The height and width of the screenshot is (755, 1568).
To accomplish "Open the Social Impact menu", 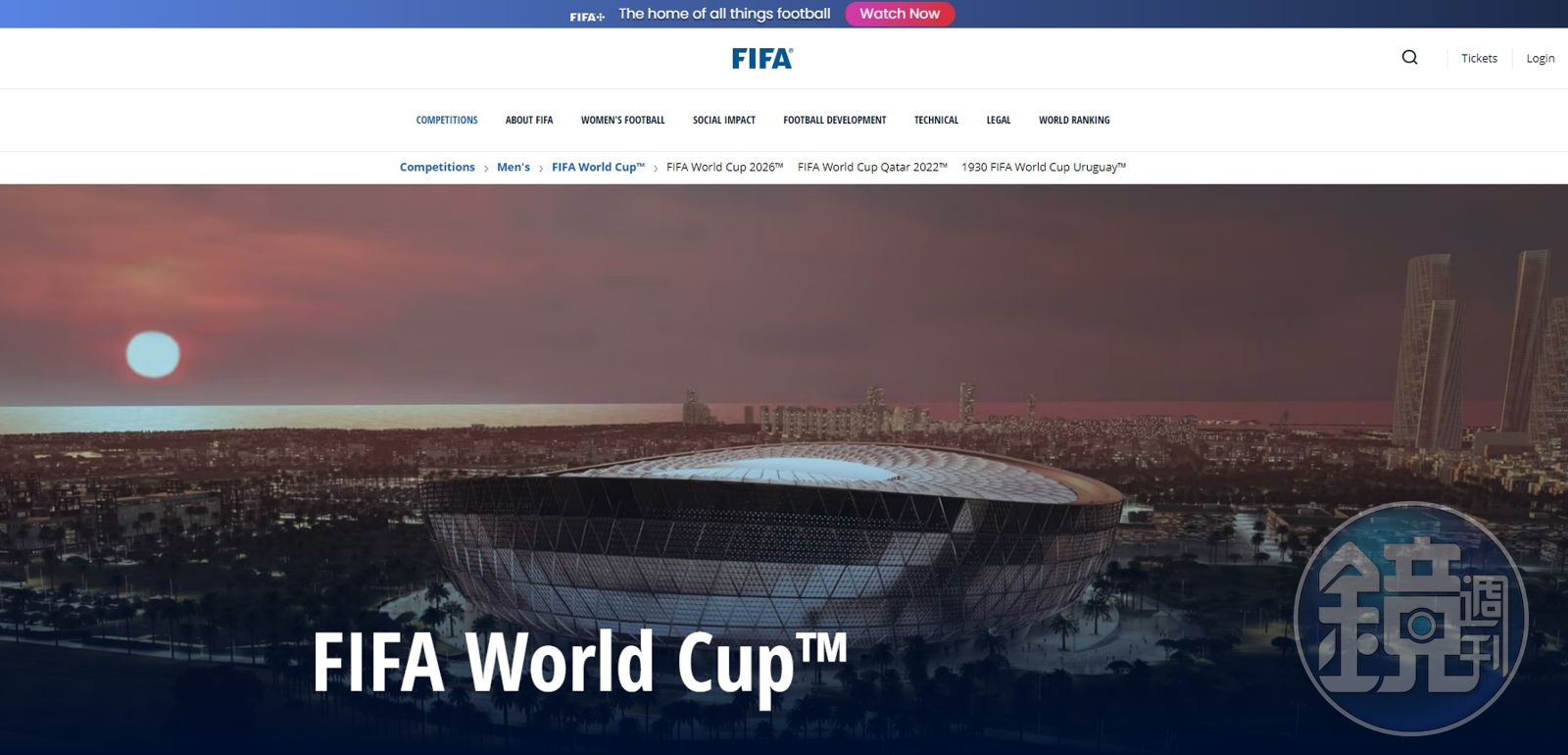I will 724,121.
